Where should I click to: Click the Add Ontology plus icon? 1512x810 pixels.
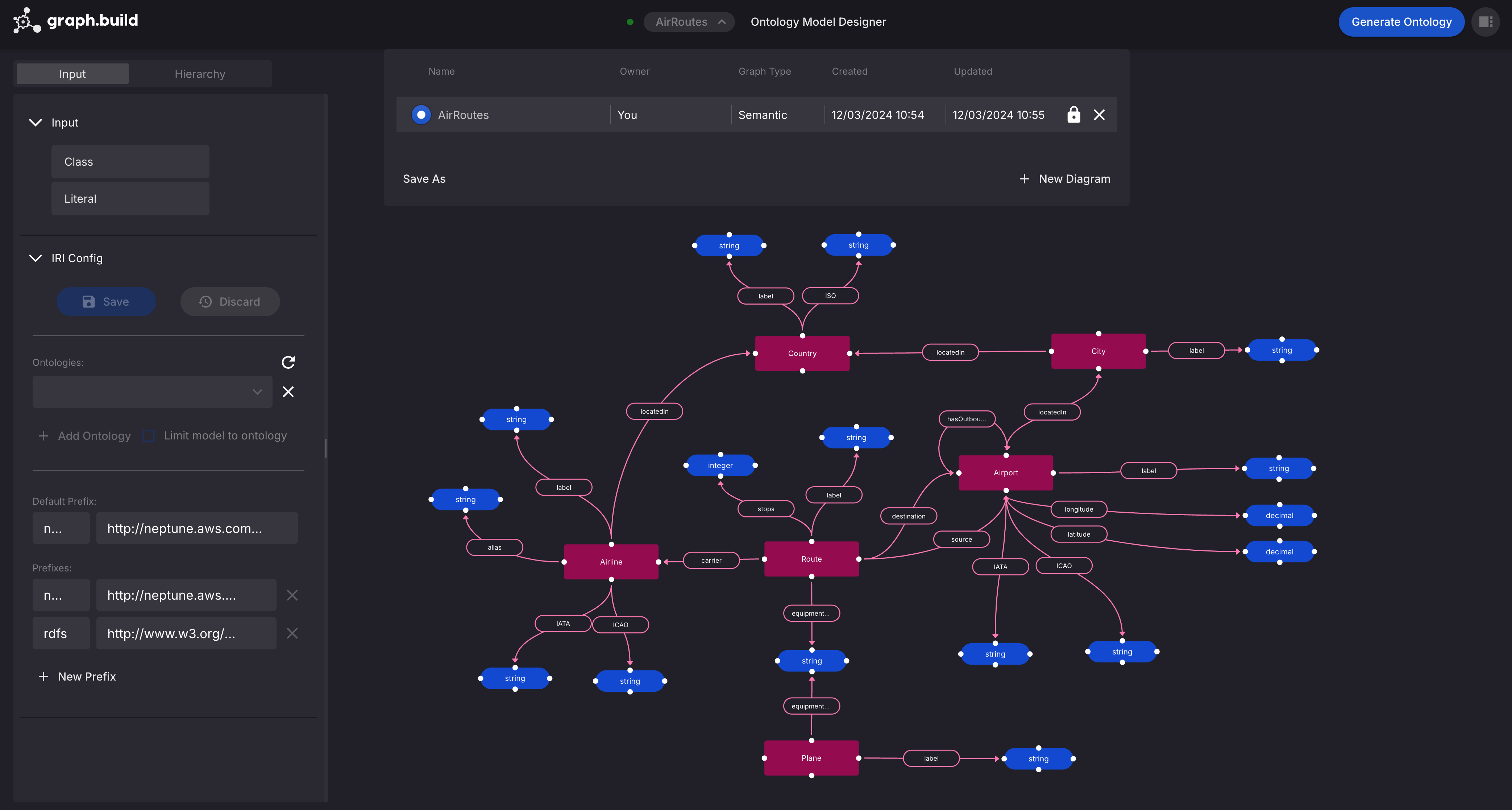[43, 436]
